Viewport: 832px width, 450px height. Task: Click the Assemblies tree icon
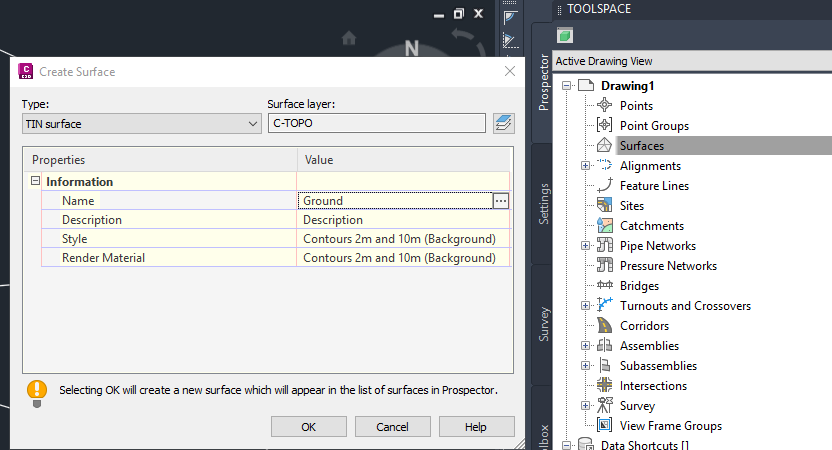point(604,345)
